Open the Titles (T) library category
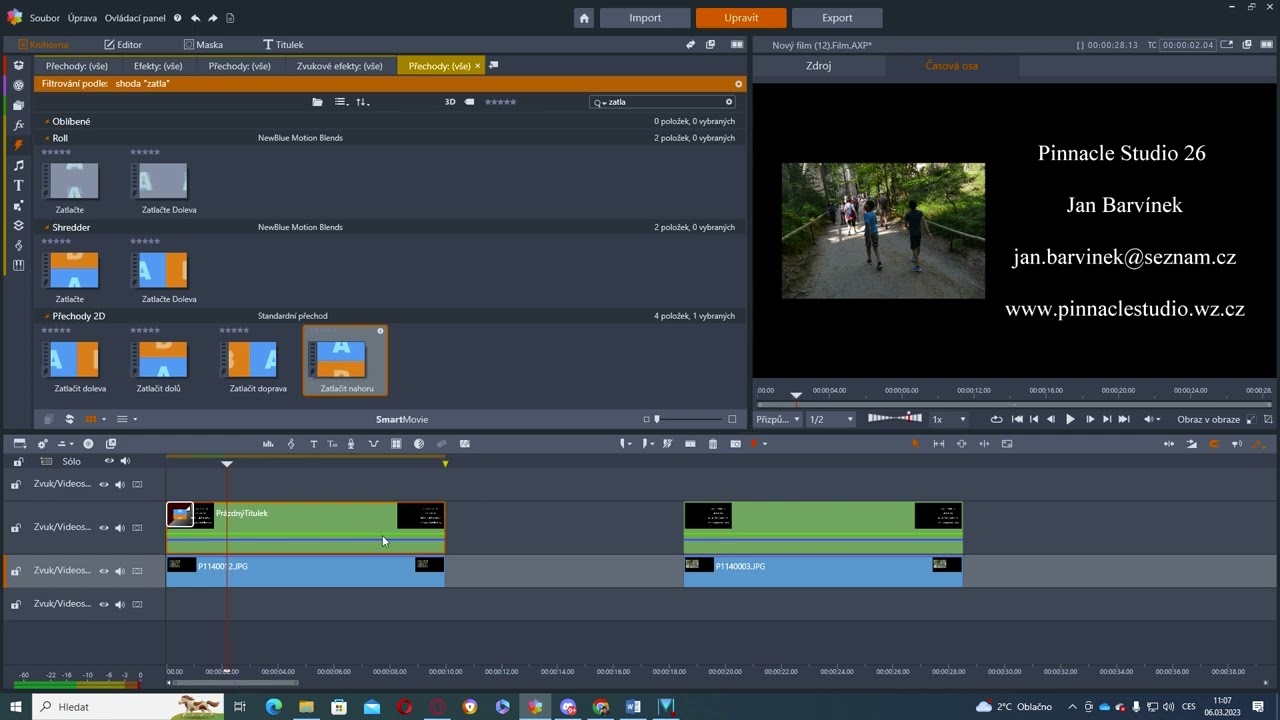Viewport: 1280px width, 720px height. (x=18, y=185)
